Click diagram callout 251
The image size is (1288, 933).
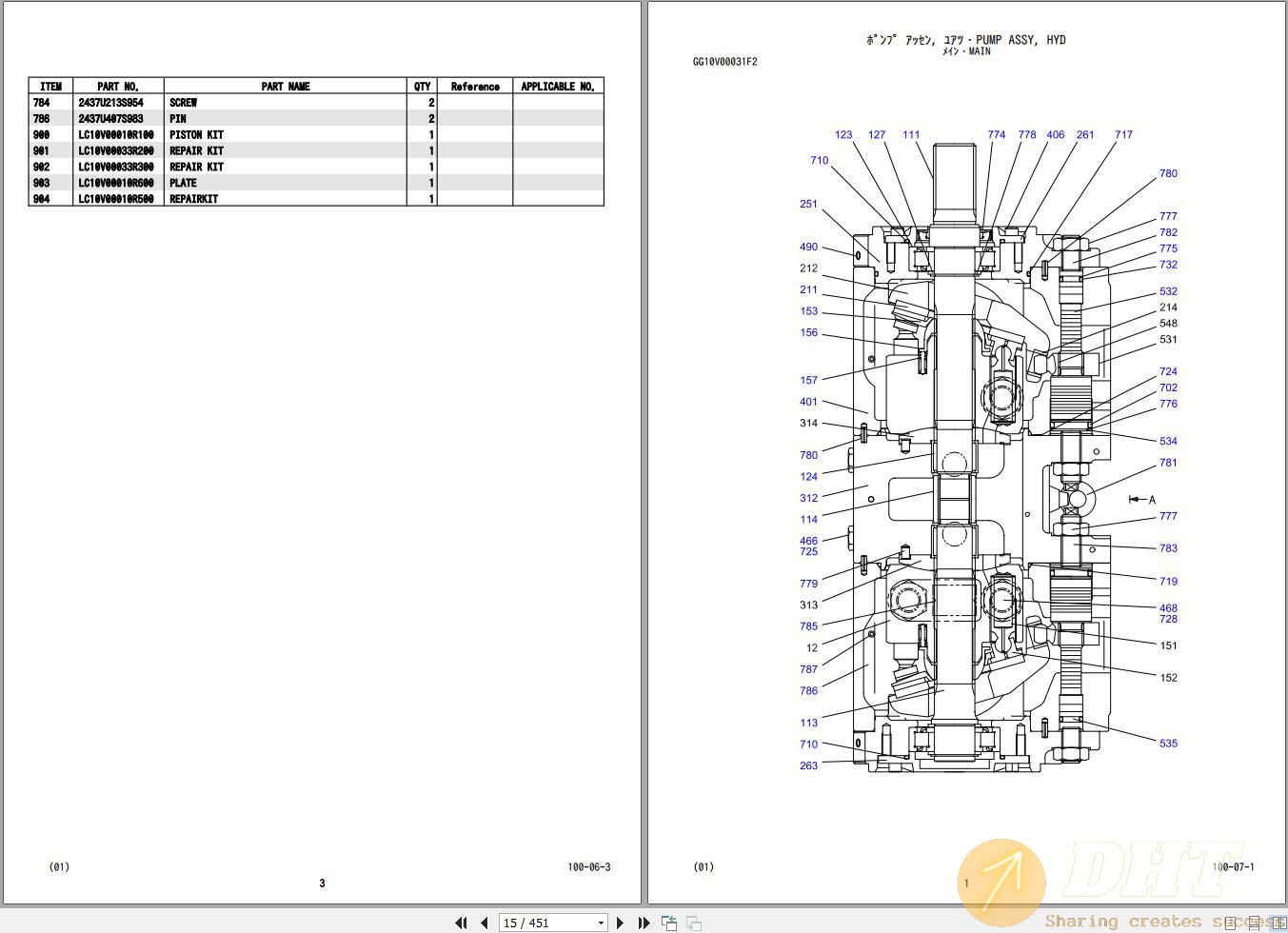click(808, 205)
